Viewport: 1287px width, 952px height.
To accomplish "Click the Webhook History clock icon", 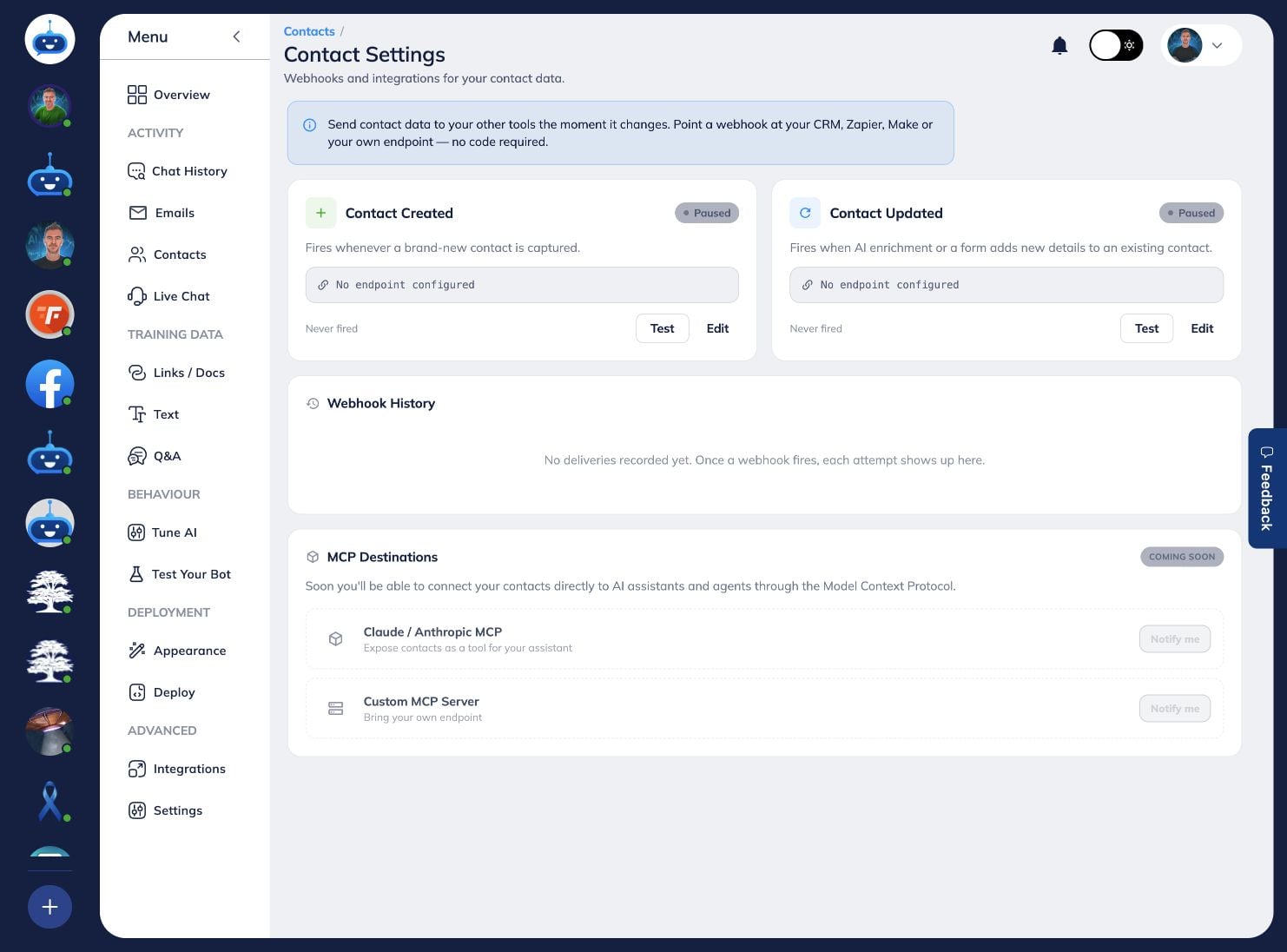I will [313, 403].
